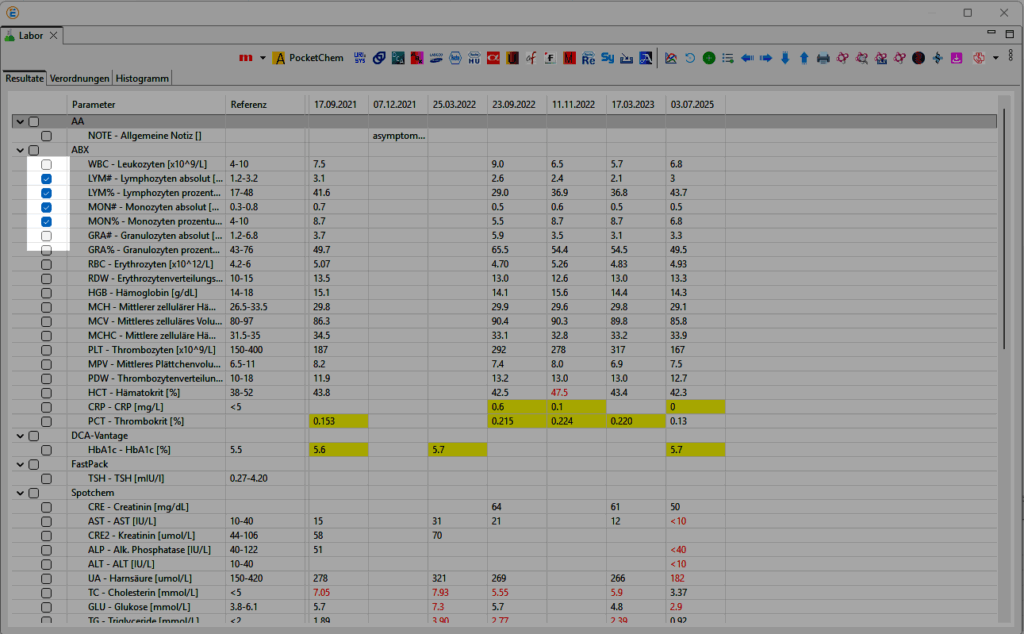Screen dimensions: 1024x634
Task: Open the Histogramm tab
Action: coord(142,77)
